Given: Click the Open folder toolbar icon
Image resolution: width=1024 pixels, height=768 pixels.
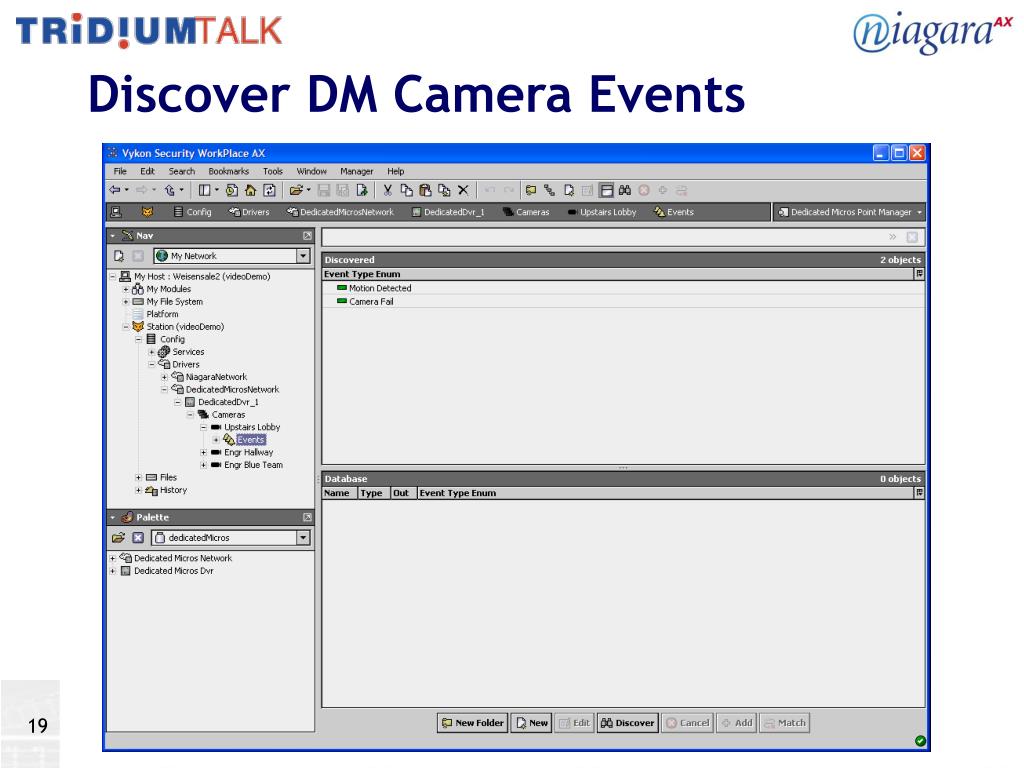Looking at the screenshot, I should [296, 190].
